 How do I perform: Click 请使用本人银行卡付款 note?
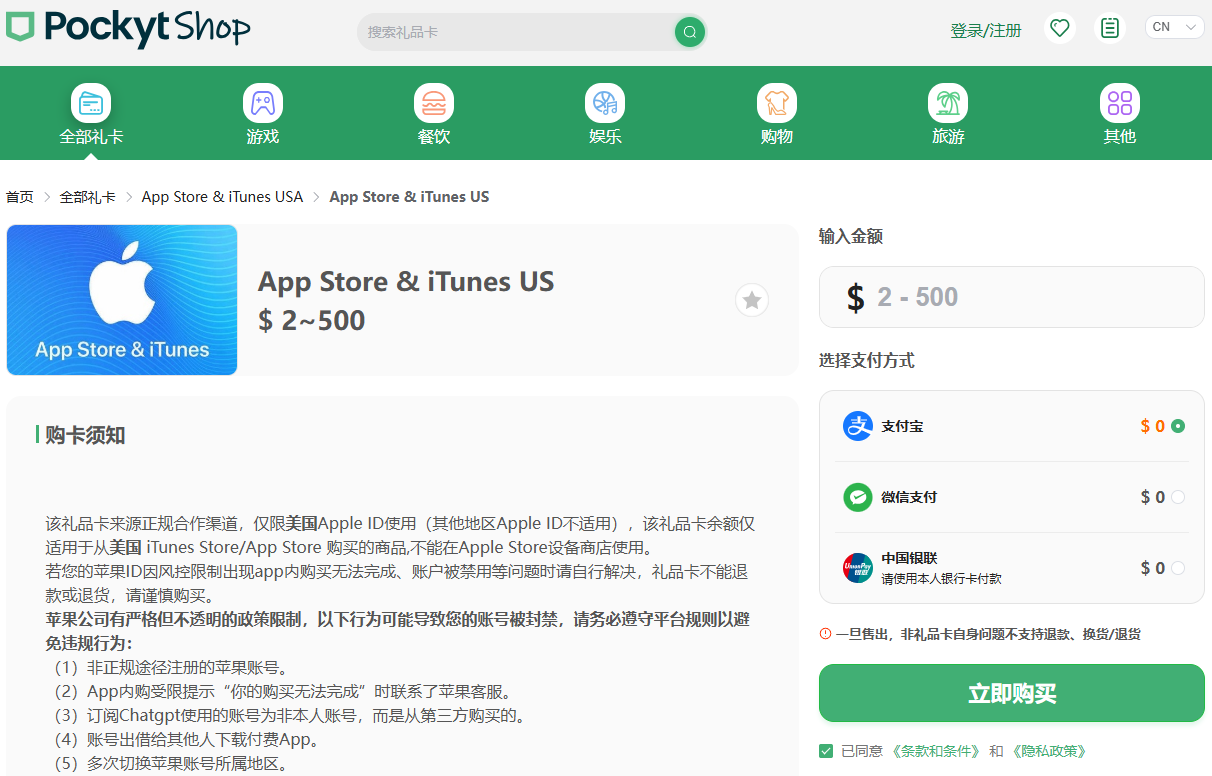[941, 579]
